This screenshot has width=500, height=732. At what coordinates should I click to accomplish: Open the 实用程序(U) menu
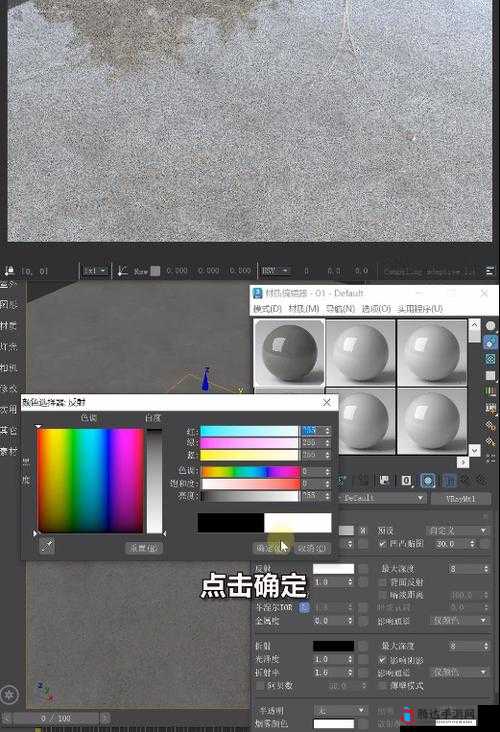tap(420, 309)
